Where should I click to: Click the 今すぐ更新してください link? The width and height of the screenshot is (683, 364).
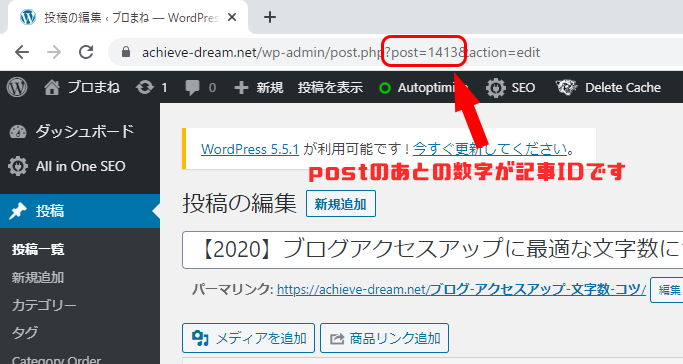pos(490,149)
